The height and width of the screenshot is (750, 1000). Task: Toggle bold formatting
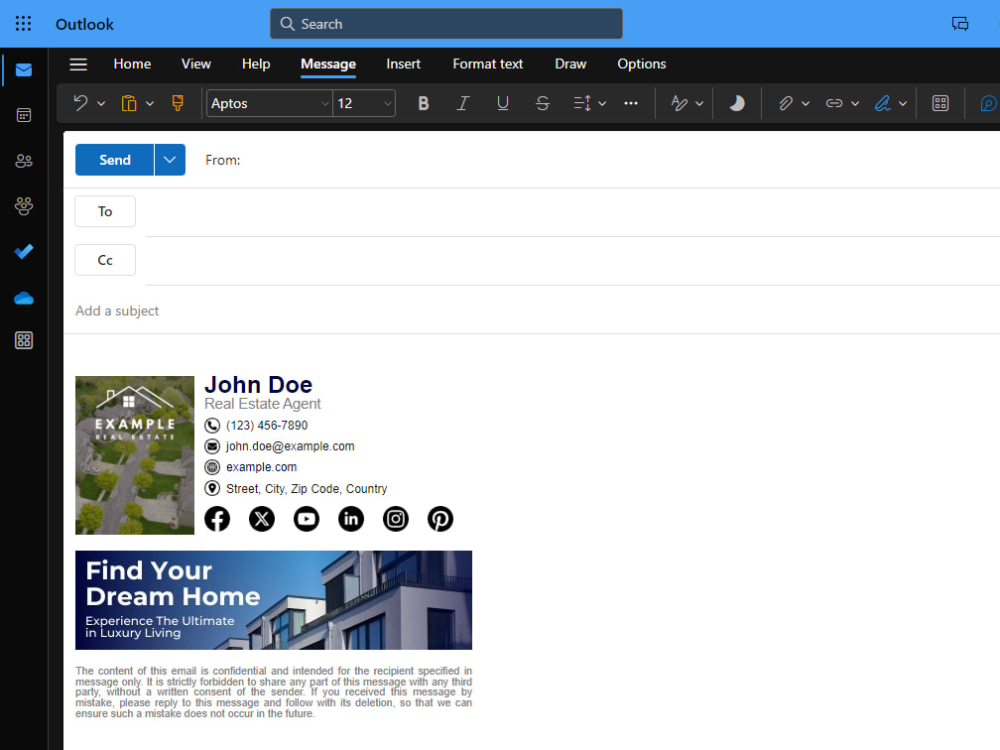click(x=423, y=103)
